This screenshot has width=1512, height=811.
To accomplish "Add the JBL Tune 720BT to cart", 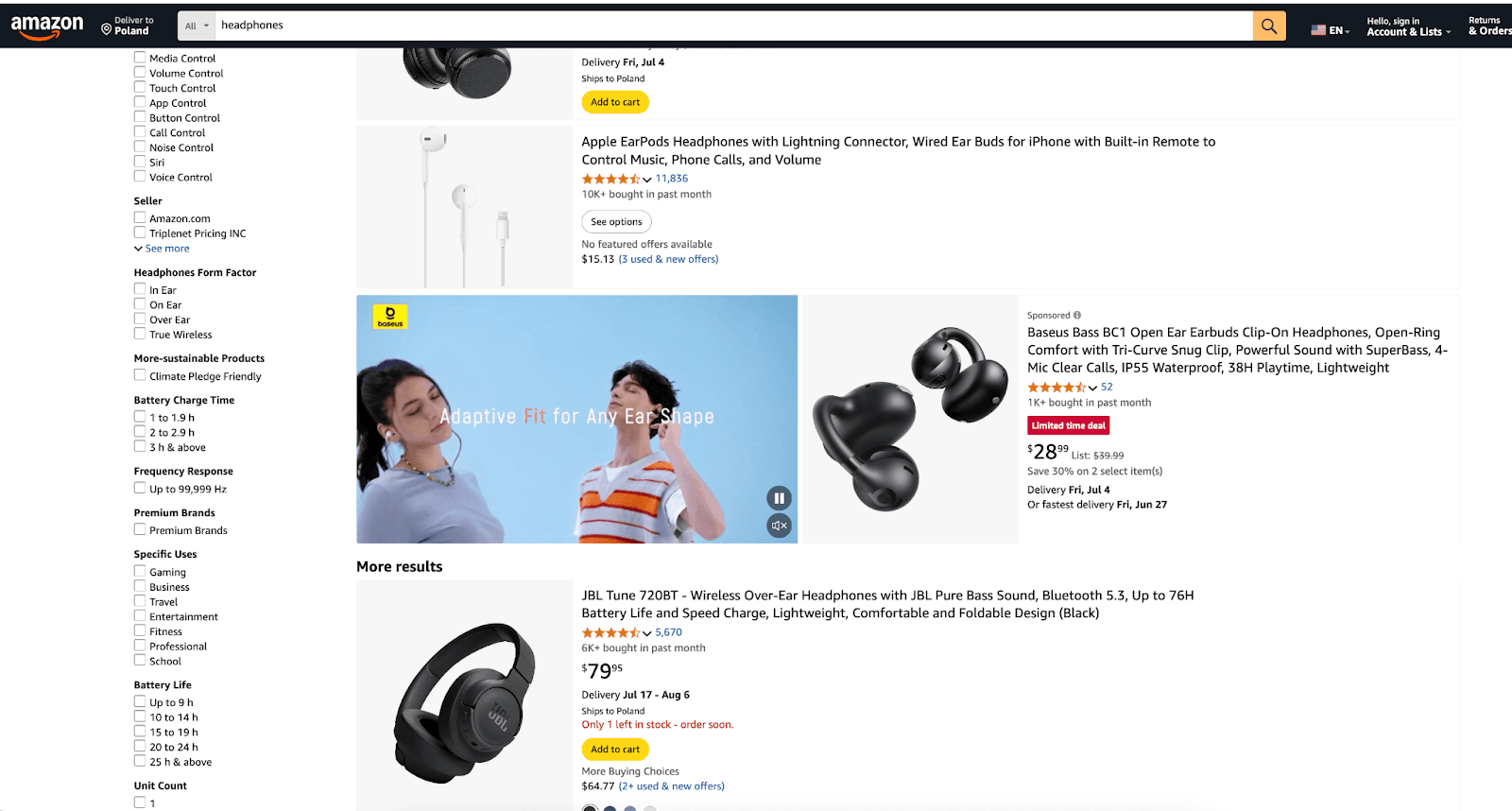I will (614, 749).
